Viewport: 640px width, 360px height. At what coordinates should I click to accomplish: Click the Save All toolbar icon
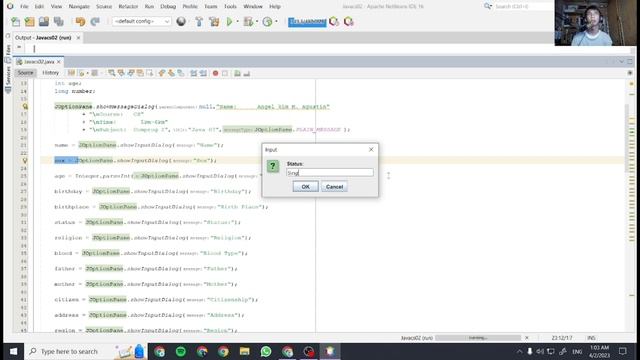pos(58,22)
